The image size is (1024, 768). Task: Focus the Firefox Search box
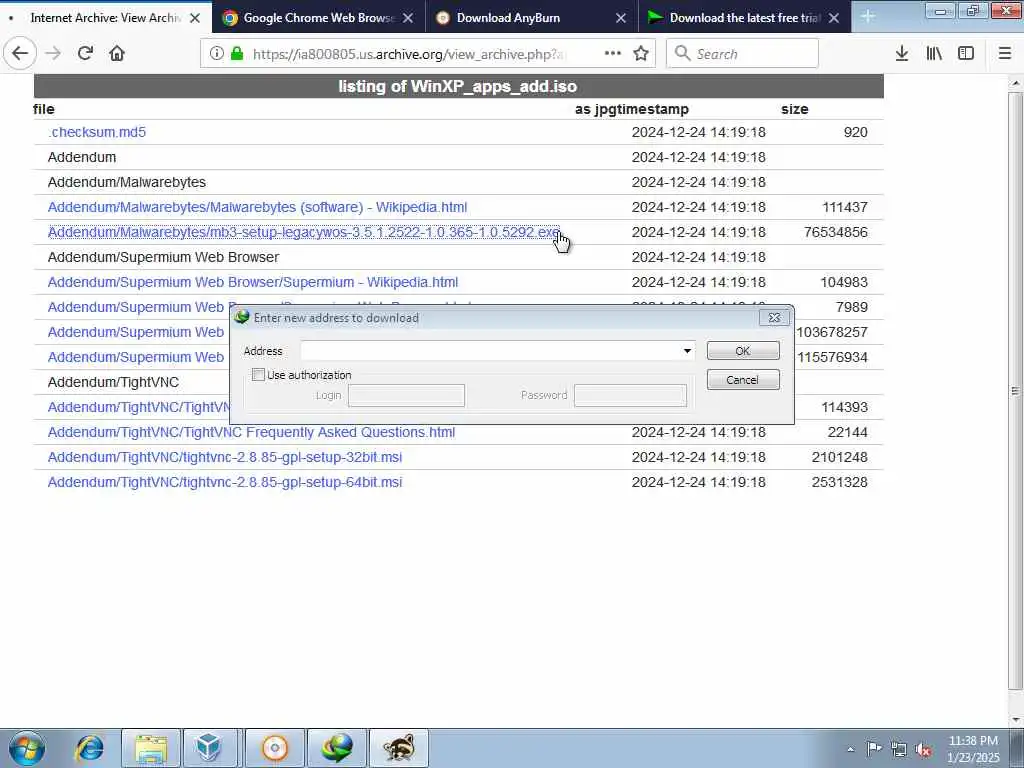click(743, 54)
